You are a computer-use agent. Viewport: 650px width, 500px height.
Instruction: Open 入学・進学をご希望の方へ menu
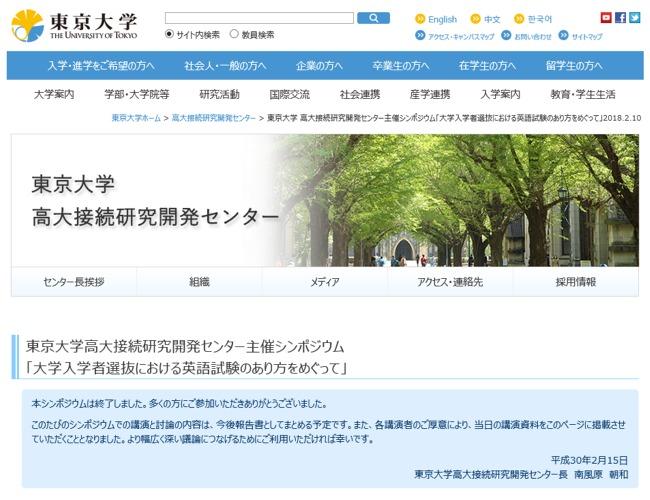point(101,66)
